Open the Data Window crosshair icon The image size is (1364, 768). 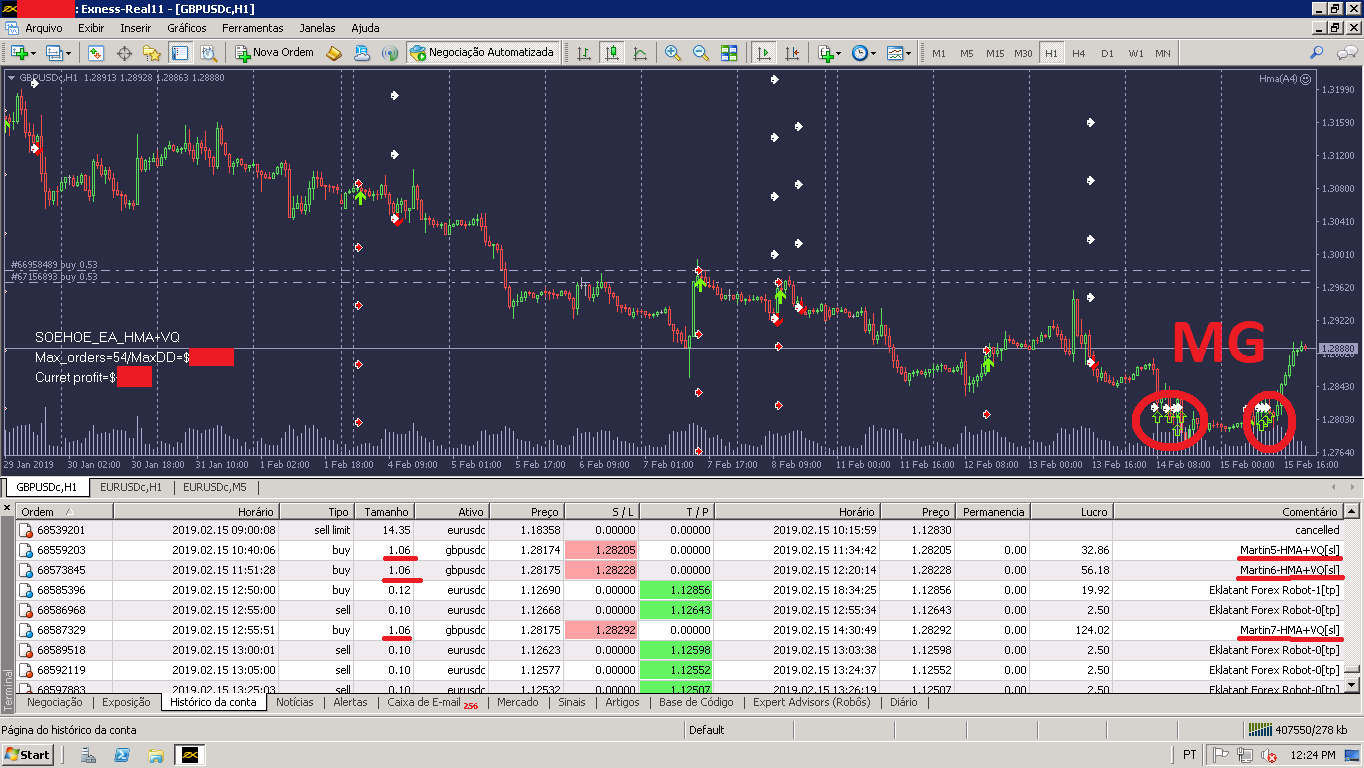125,53
